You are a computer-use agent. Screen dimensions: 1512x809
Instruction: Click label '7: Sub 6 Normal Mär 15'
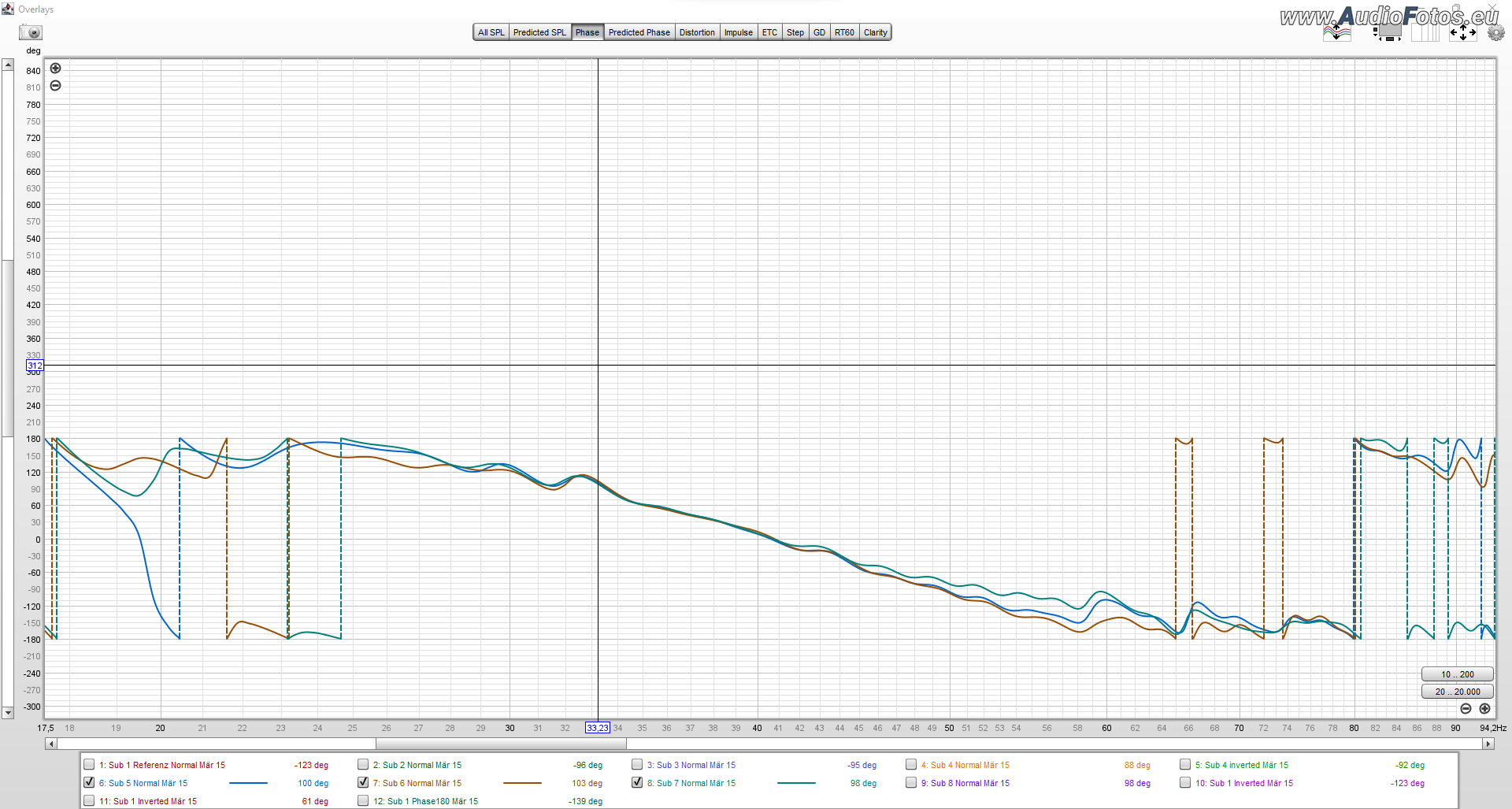tap(417, 783)
